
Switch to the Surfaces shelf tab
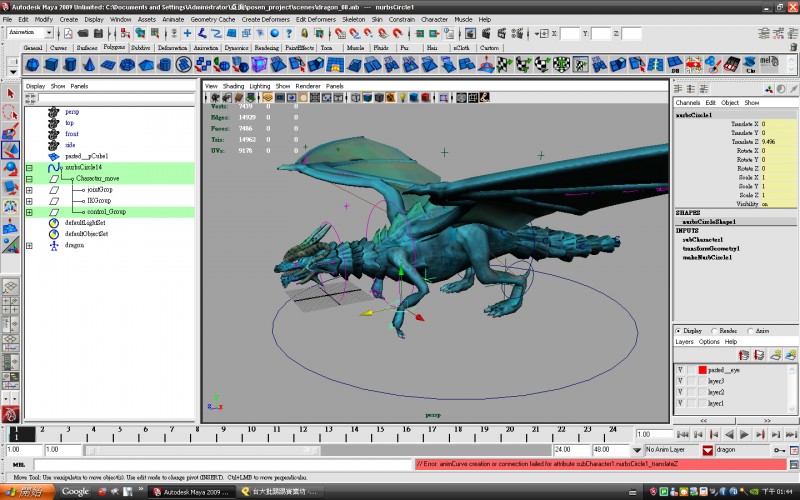click(x=86, y=47)
